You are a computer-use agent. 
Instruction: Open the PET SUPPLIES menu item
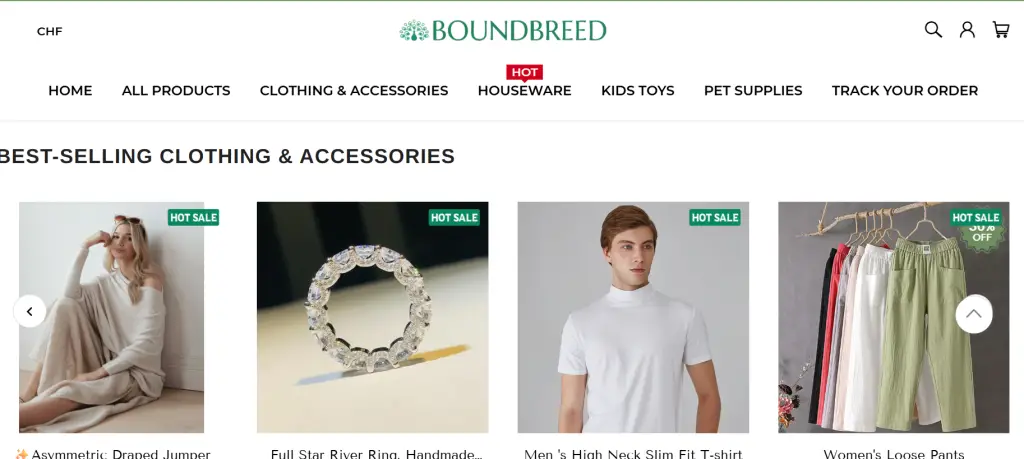click(x=753, y=91)
